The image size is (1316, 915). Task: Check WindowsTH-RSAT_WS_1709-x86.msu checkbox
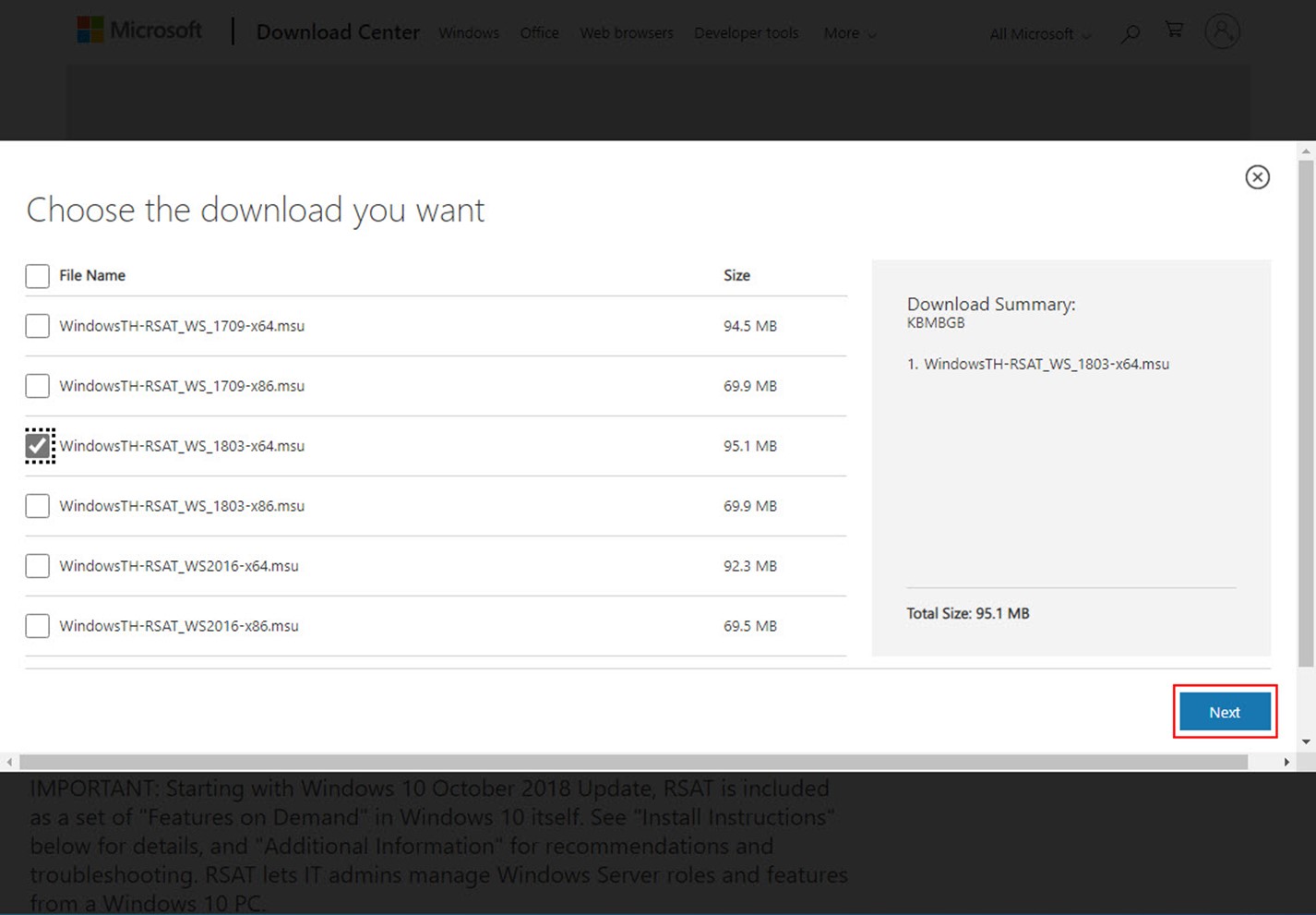[x=37, y=386]
